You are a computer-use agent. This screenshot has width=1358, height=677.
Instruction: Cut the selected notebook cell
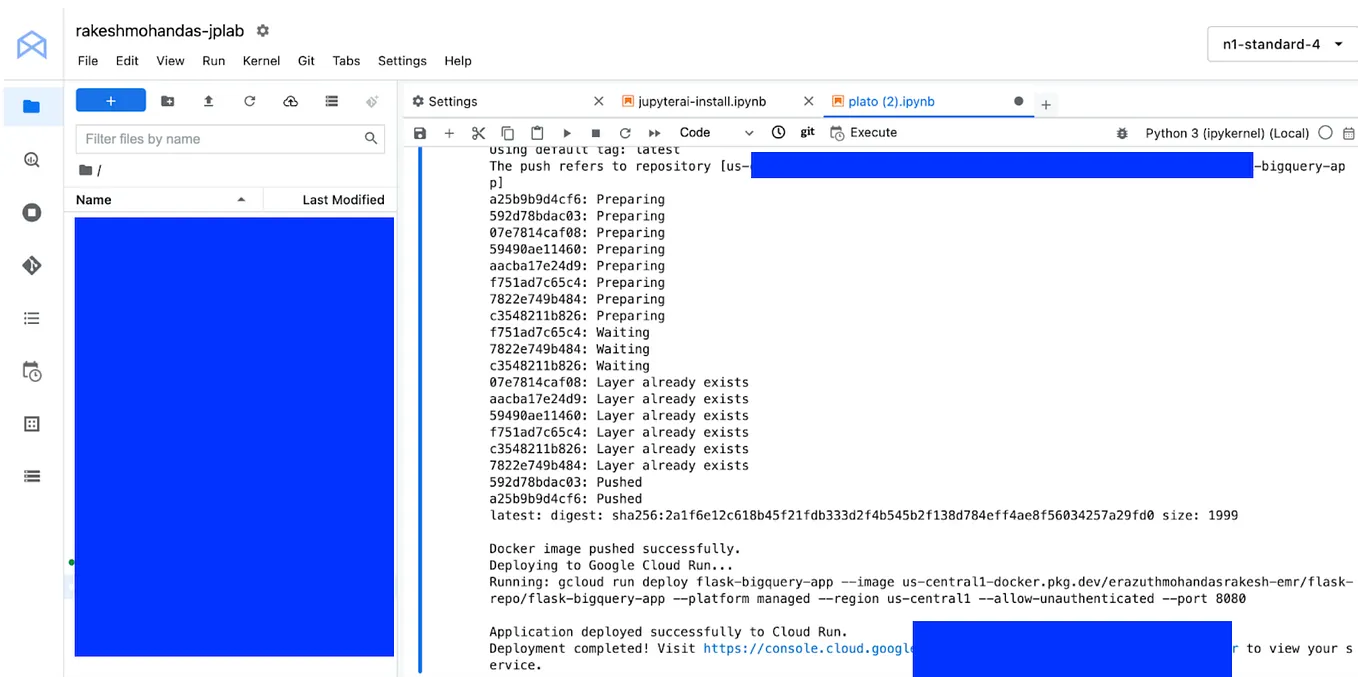pos(477,132)
